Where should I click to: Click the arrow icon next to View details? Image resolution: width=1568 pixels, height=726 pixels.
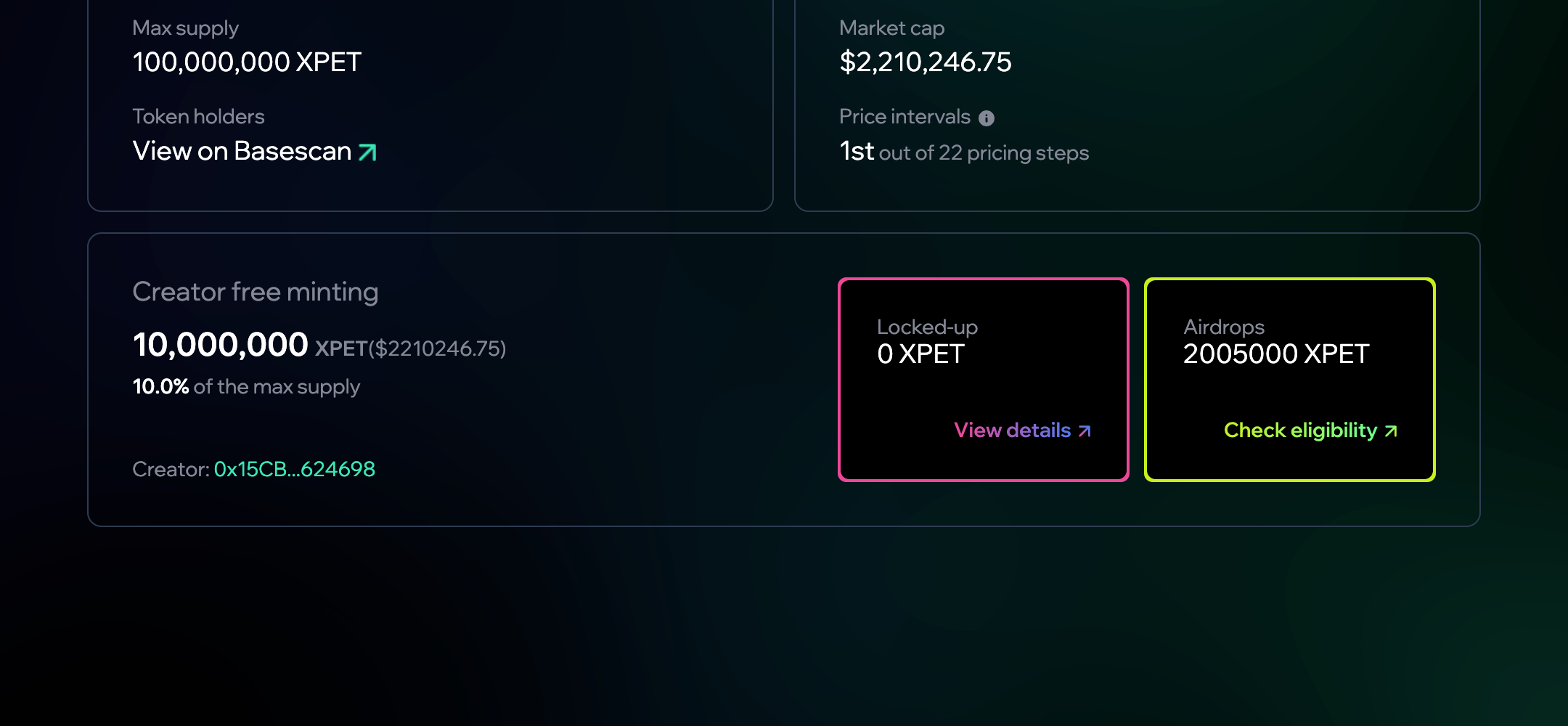click(1085, 431)
